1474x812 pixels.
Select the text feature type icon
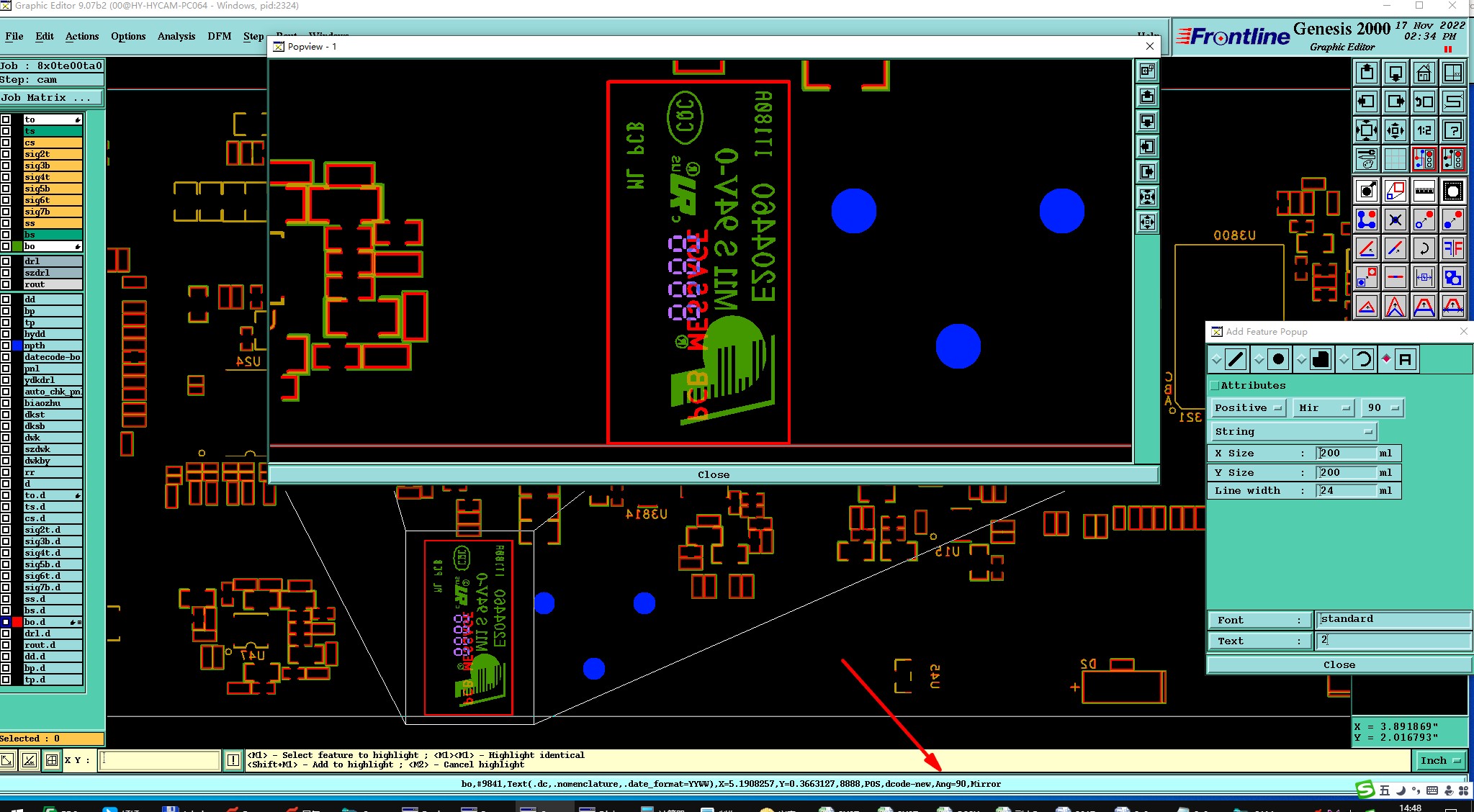tap(1405, 358)
